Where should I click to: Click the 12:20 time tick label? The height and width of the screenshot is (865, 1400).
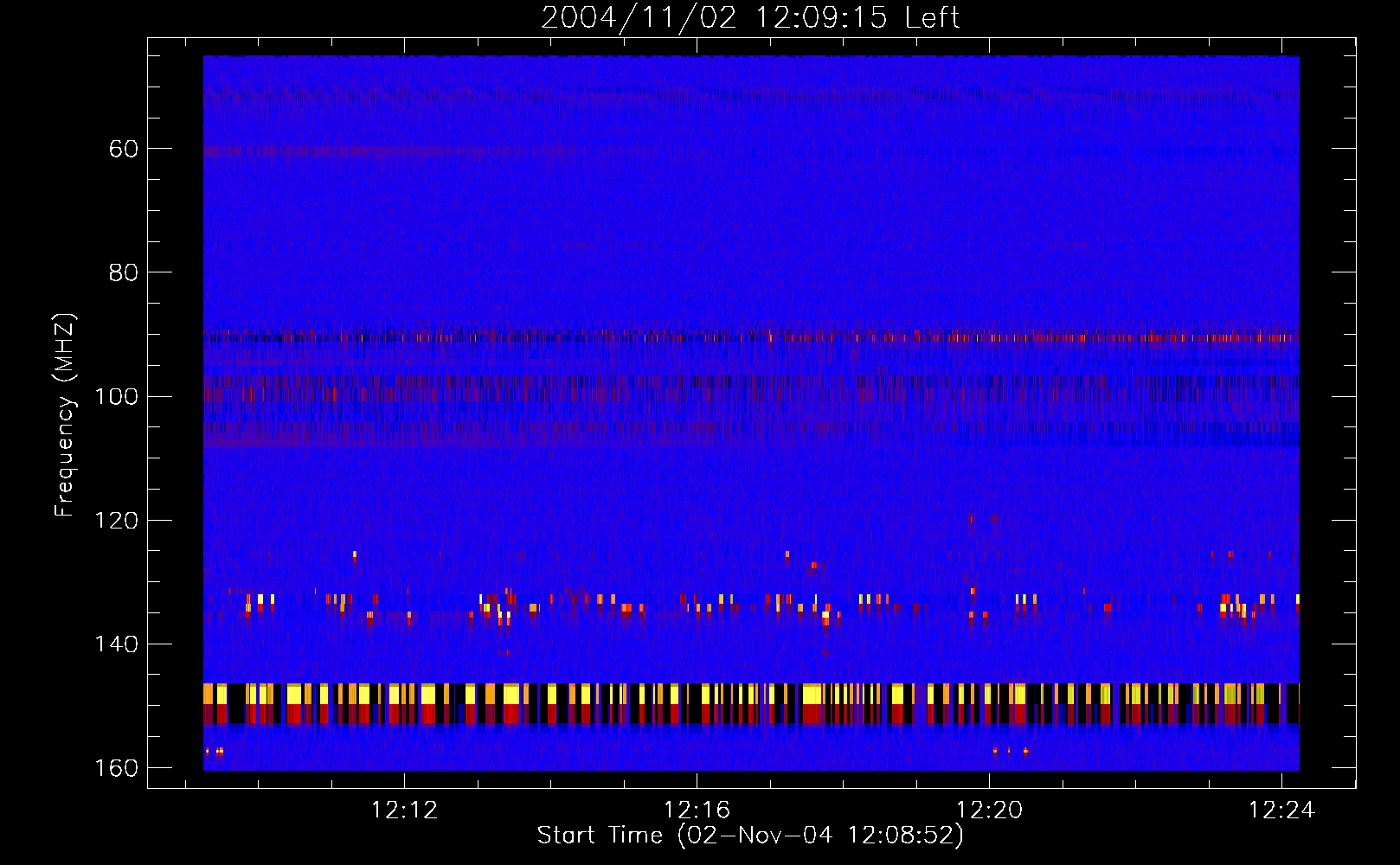coord(989,811)
